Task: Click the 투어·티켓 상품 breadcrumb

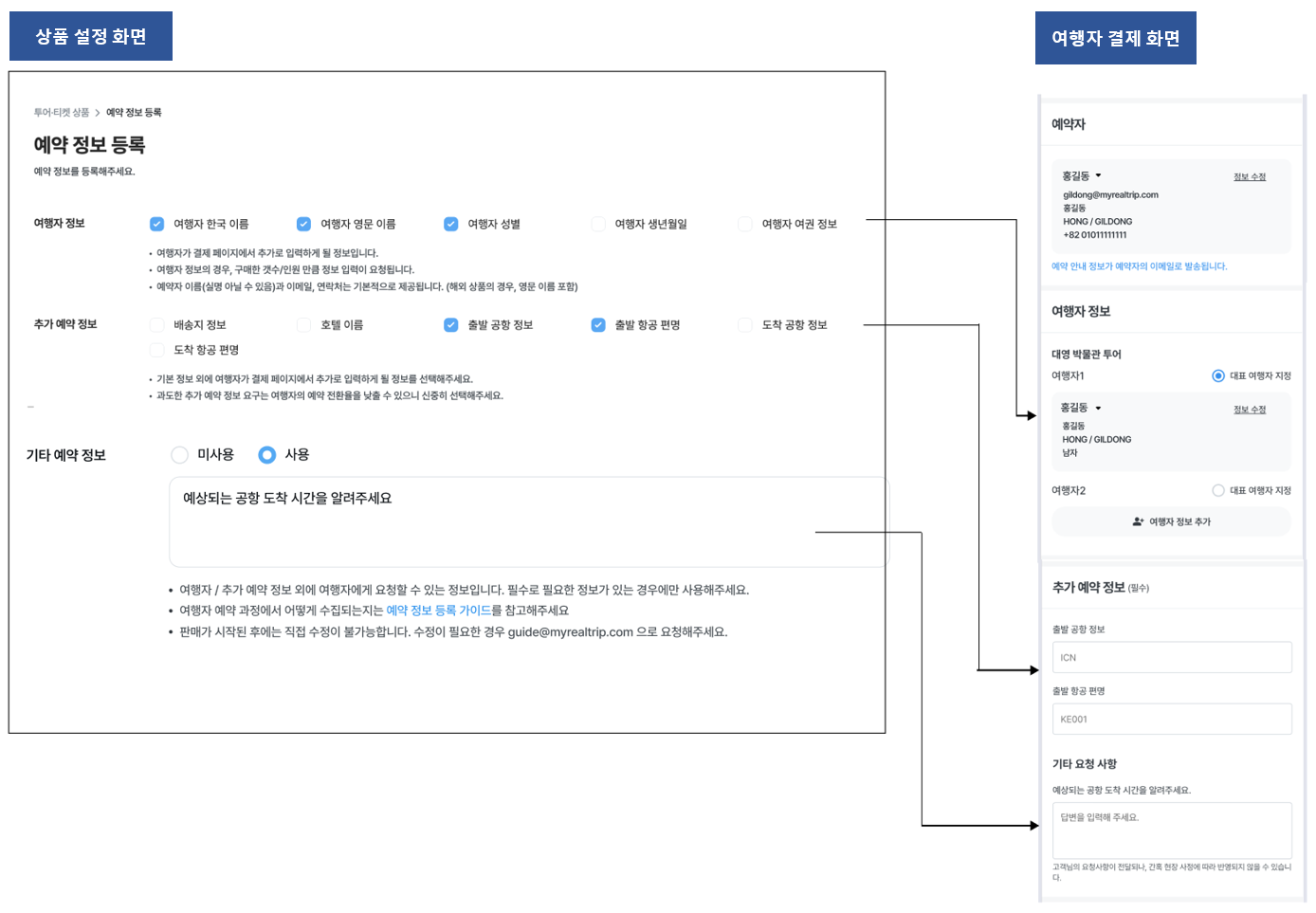Action: tap(62, 113)
